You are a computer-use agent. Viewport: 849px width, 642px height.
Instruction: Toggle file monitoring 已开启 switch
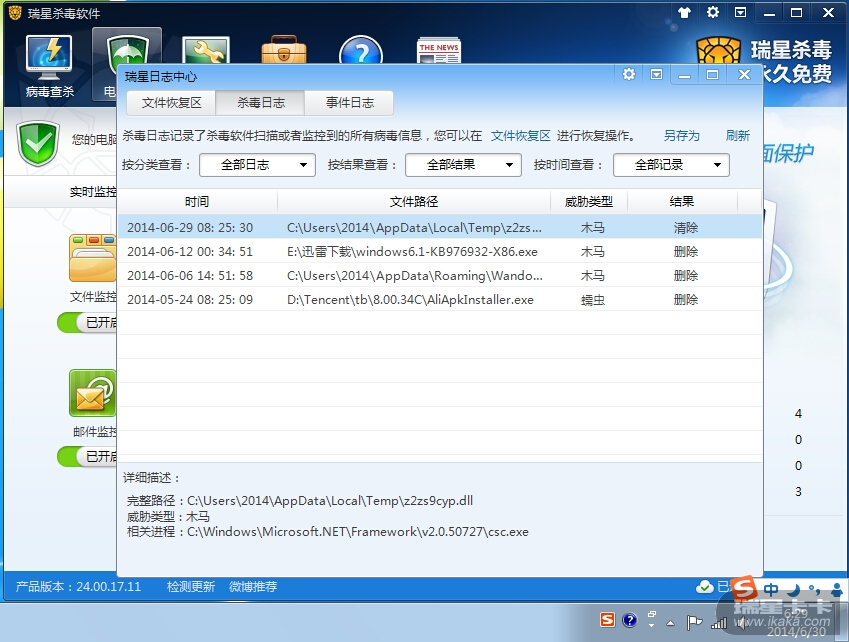click(x=87, y=323)
